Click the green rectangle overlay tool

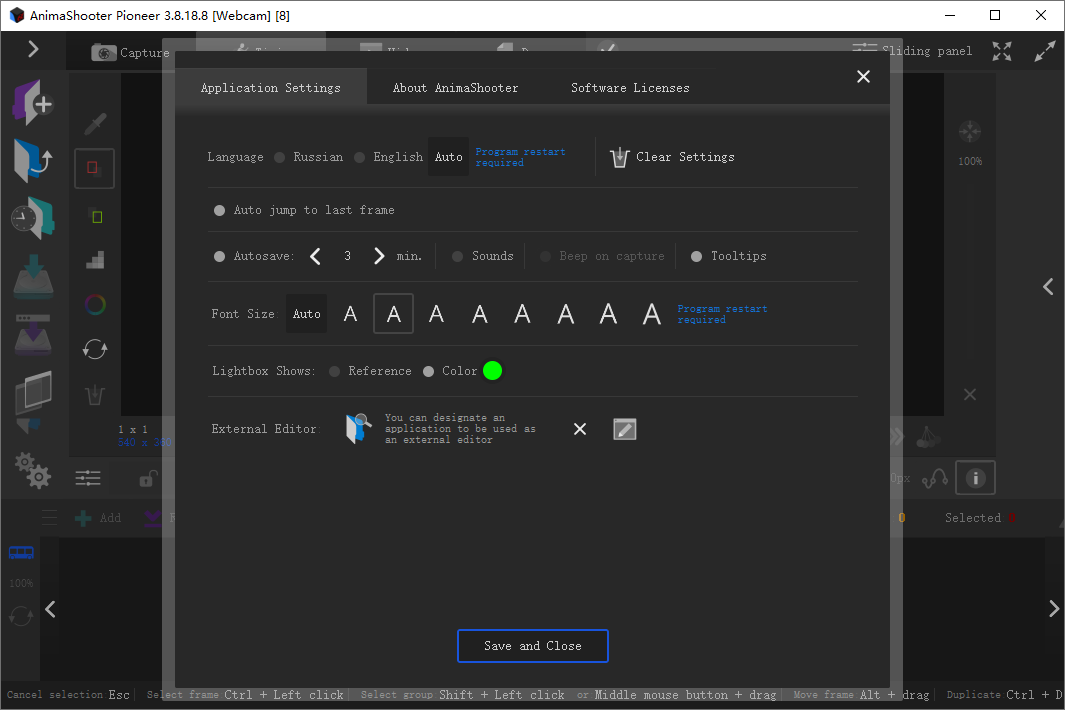pos(96,217)
